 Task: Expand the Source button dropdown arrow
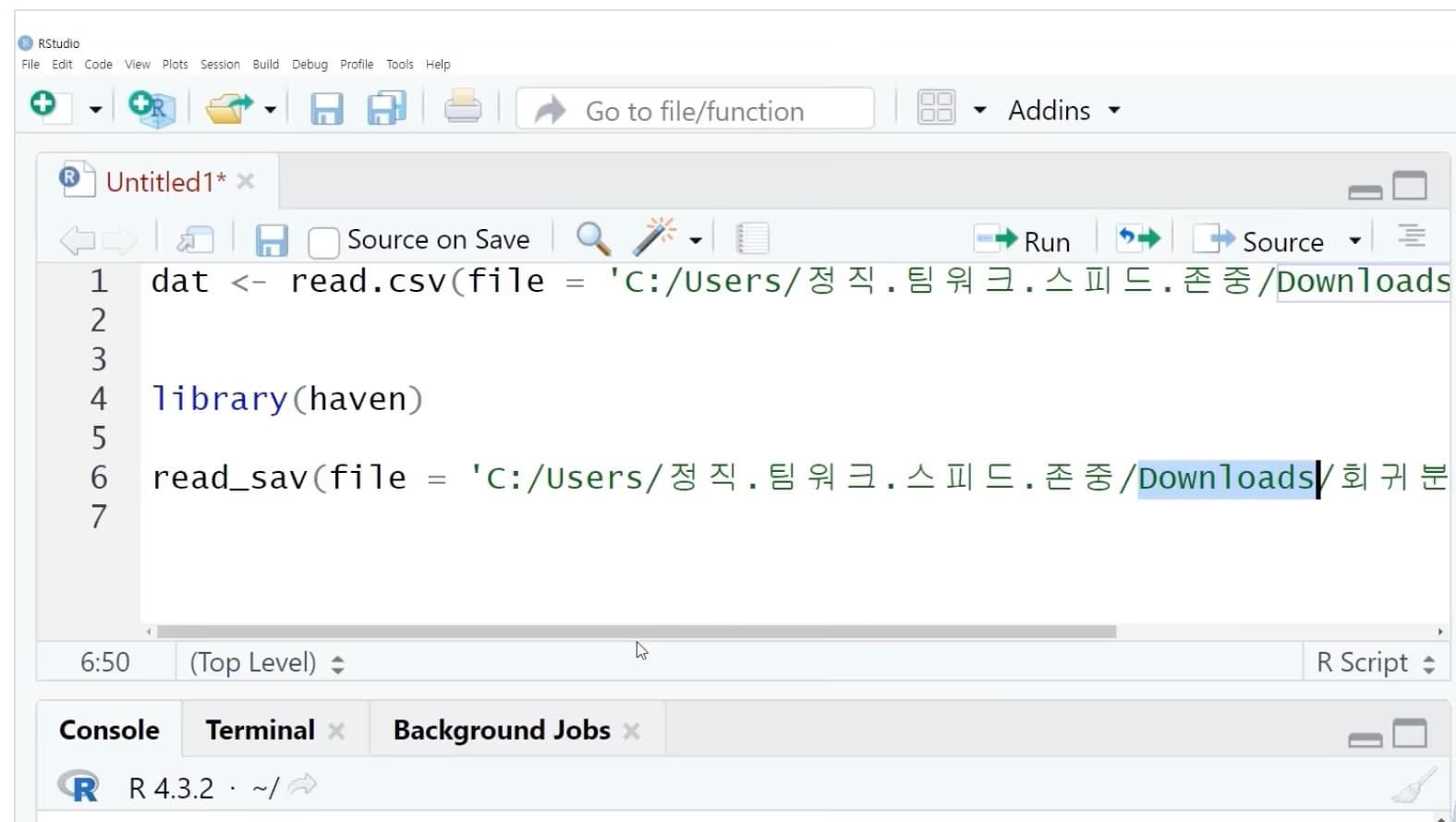coord(1354,241)
